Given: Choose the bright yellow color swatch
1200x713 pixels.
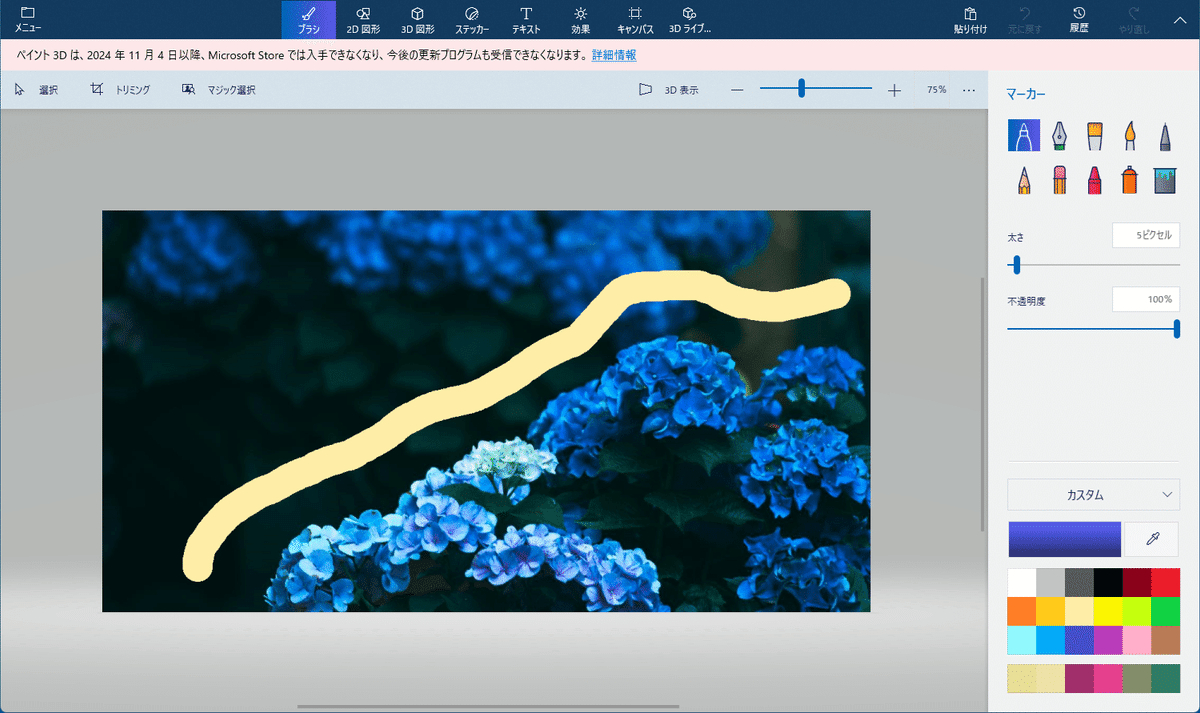Looking at the screenshot, I should [x=1108, y=611].
